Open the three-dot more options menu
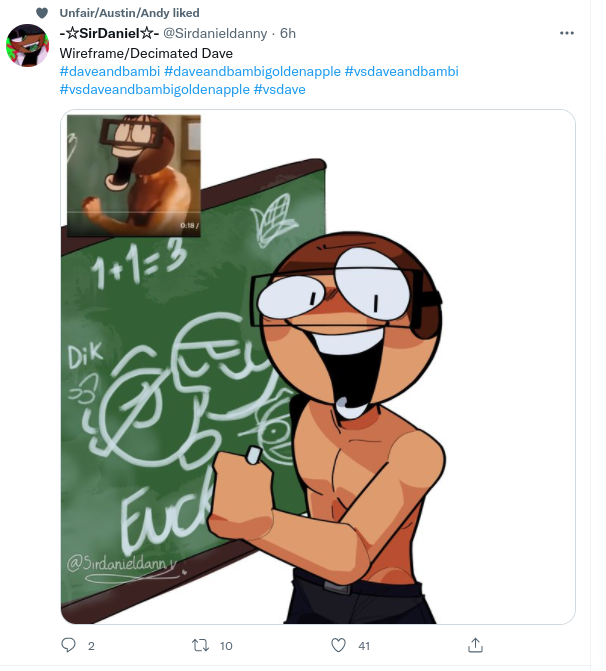Image resolution: width=606 pixels, height=671 pixels. coord(567,33)
